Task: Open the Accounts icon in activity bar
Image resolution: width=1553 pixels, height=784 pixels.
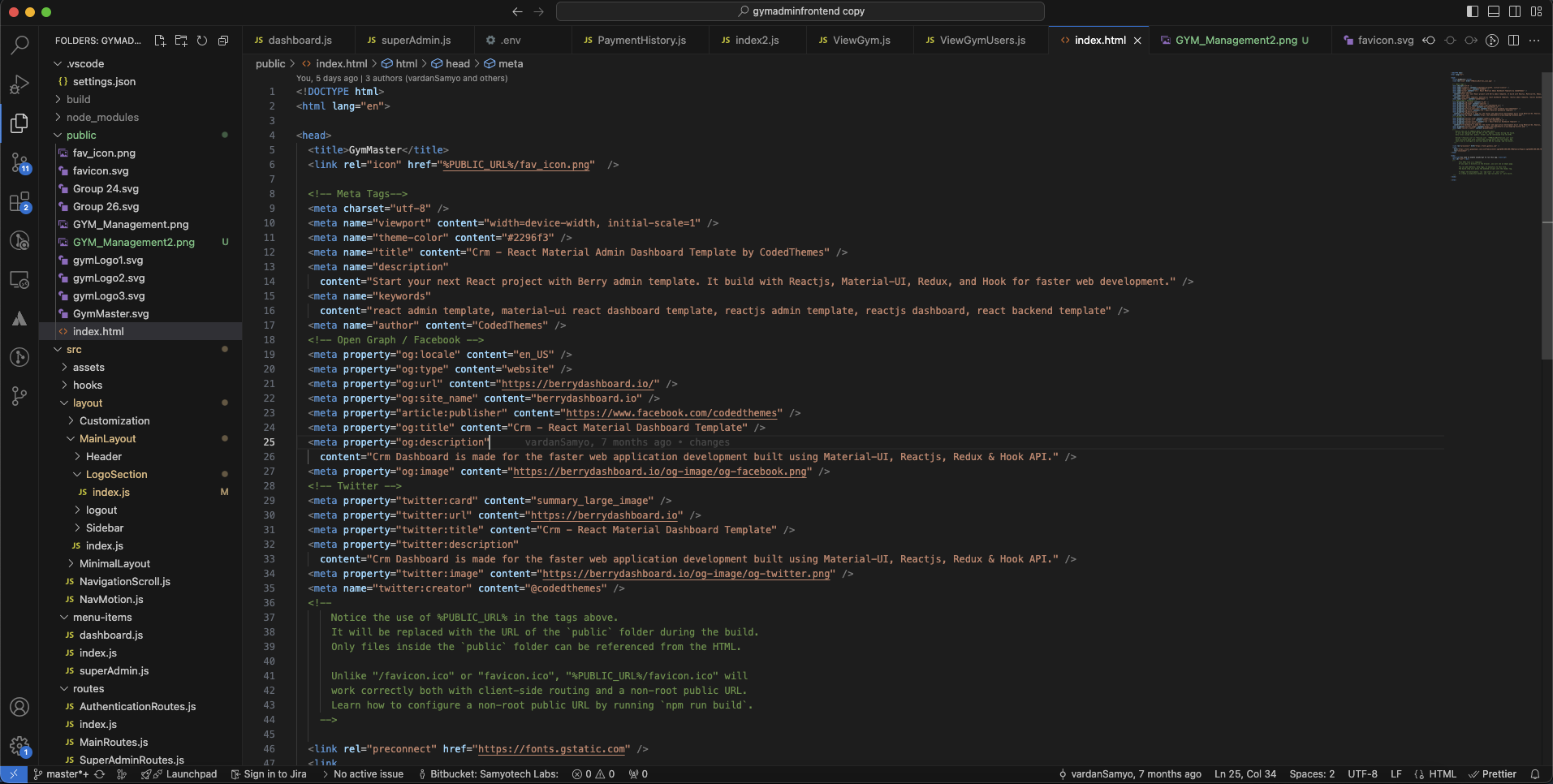Action: (19, 707)
